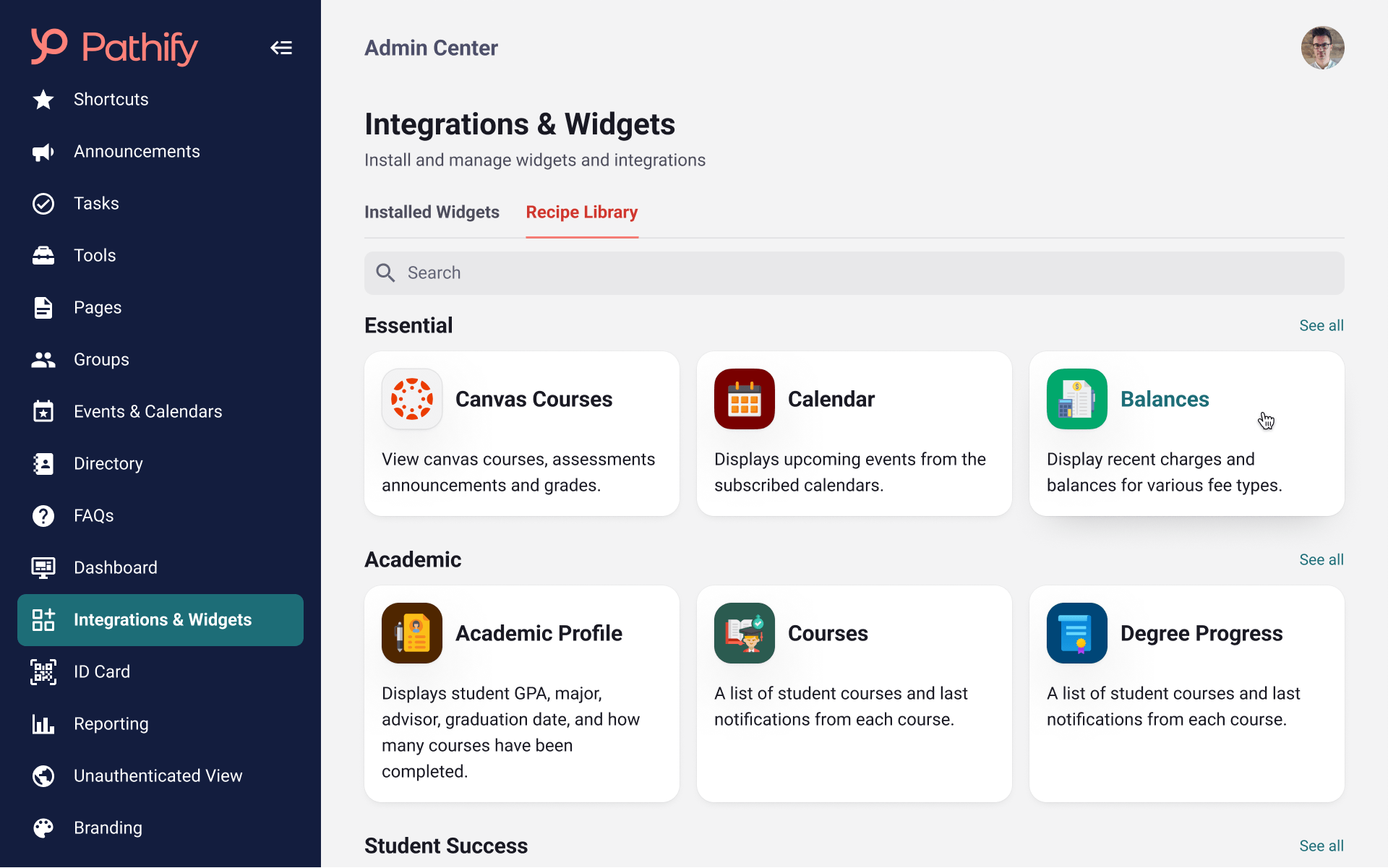This screenshot has height=868, width=1388.
Task: Click the Tools briefcase icon
Action: tap(43, 255)
